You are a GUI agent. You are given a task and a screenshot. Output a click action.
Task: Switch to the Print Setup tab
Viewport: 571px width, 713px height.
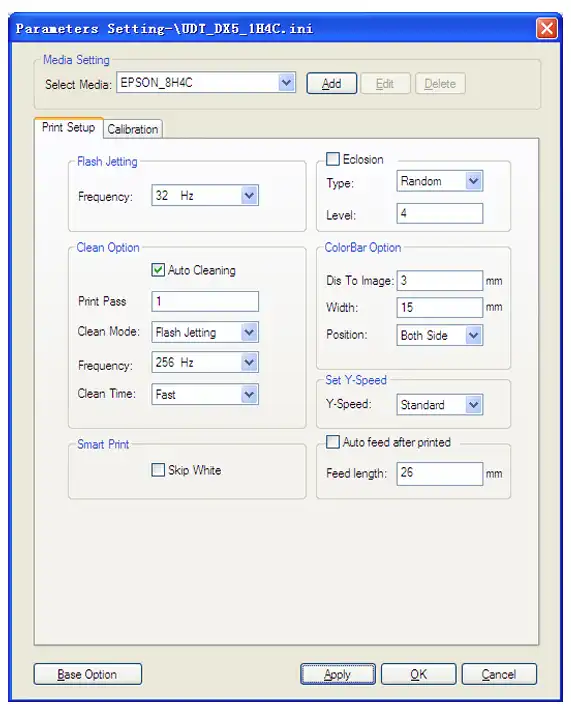pyautogui.click(x=69, y=127)
